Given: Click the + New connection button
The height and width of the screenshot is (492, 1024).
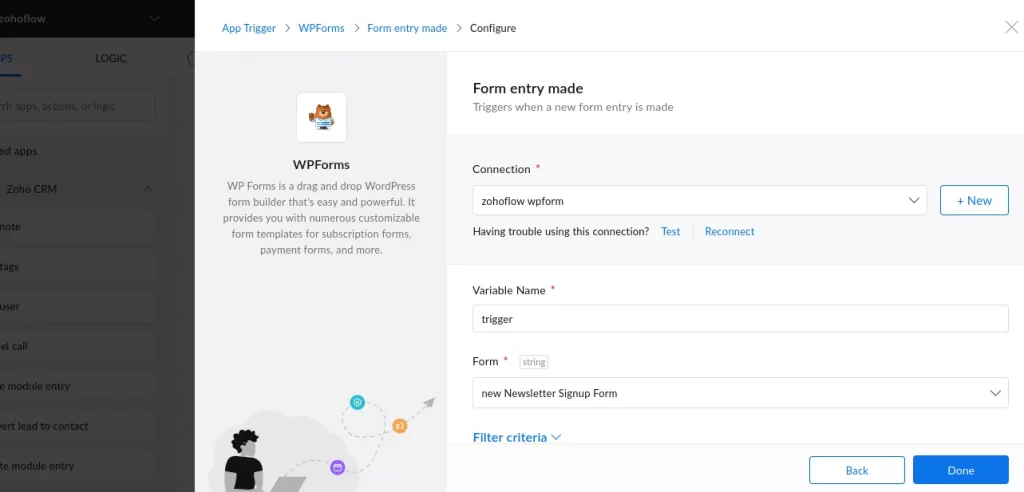Looking at the screenshot, I should [974, 201].
